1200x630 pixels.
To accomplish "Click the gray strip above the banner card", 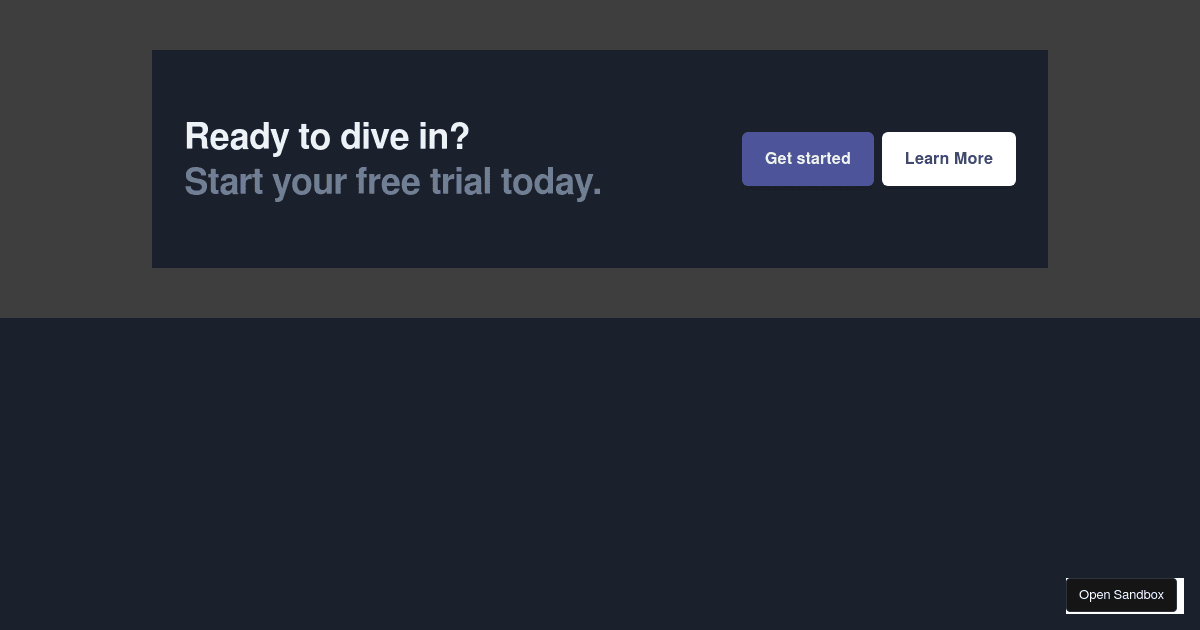I will pyautogui.click(x=600, y=25).
